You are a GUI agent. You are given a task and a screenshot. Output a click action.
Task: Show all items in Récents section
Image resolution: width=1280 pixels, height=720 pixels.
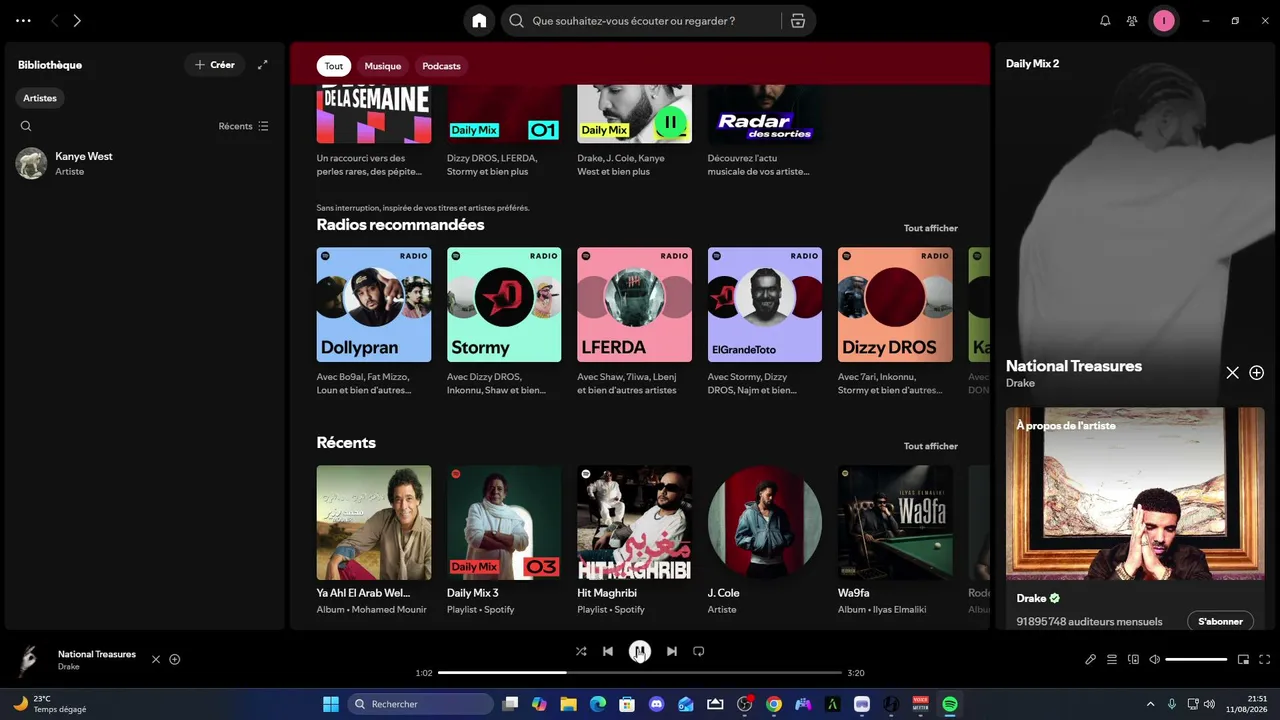pos(931,446)
